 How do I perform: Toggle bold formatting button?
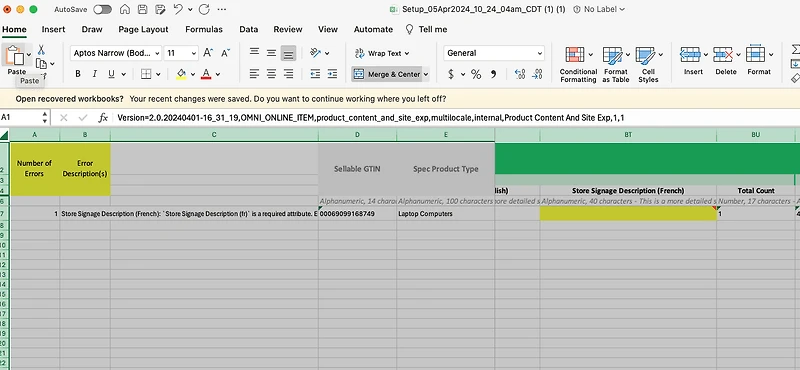pos(78,74)
